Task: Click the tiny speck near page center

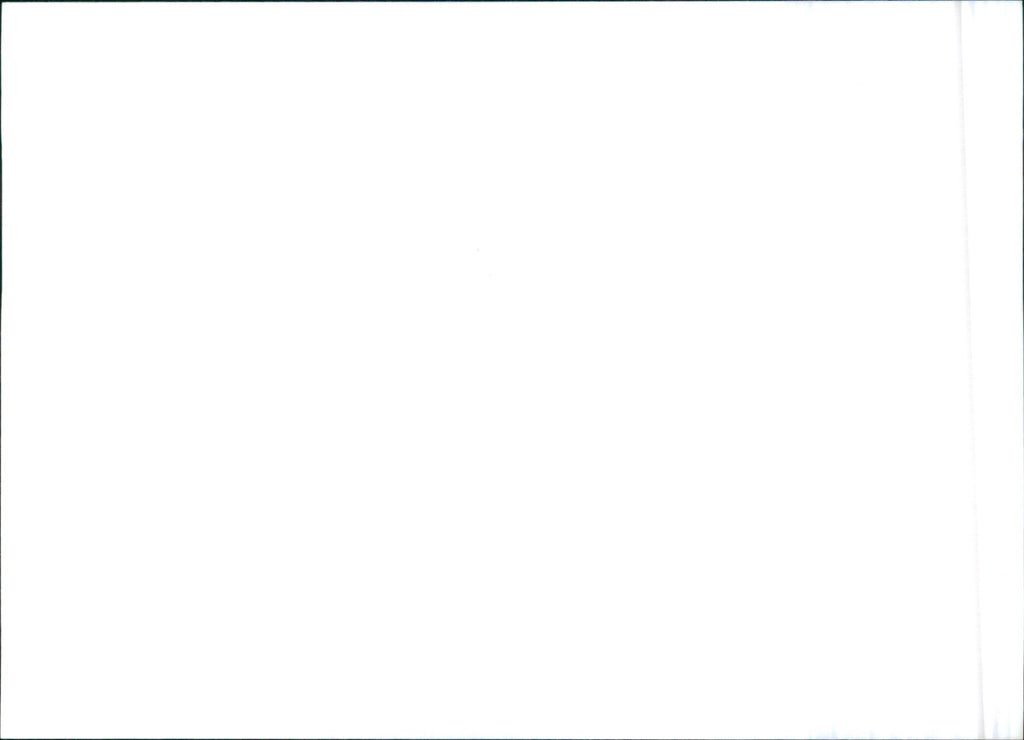Action: [478, 250]
